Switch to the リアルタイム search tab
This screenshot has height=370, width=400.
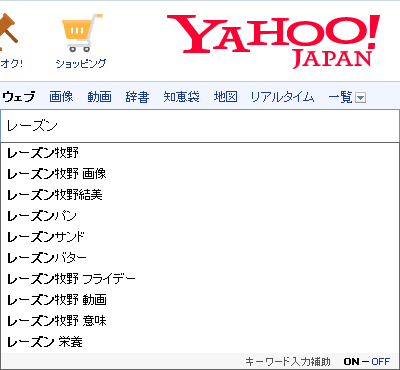[282, 97]
